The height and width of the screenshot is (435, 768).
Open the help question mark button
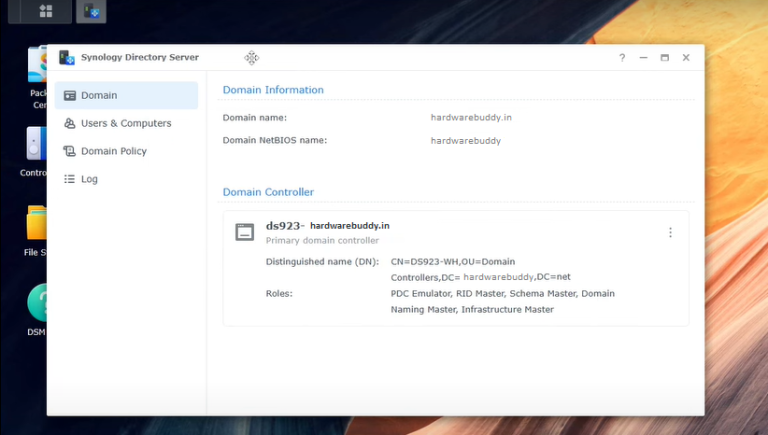622,58
